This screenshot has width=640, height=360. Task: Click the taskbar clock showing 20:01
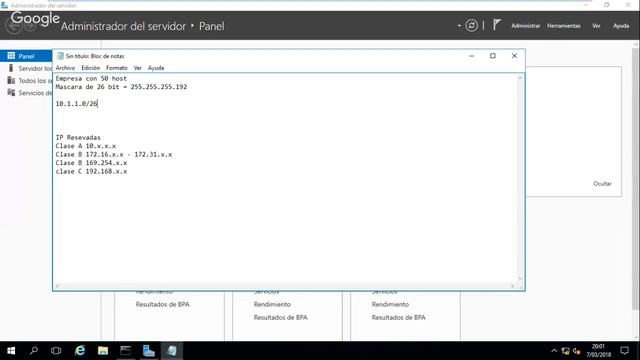click(598, 351)
